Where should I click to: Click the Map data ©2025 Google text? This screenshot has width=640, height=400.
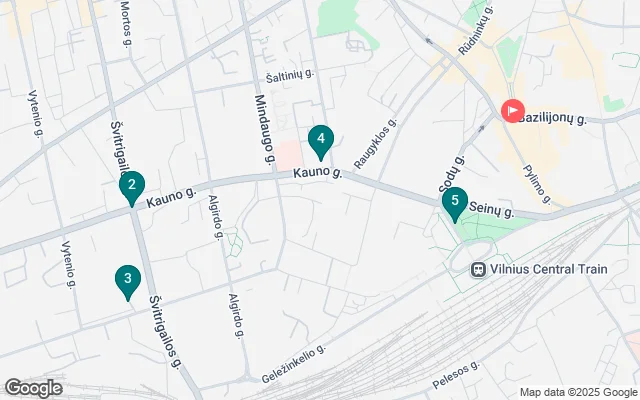(578, 393)
